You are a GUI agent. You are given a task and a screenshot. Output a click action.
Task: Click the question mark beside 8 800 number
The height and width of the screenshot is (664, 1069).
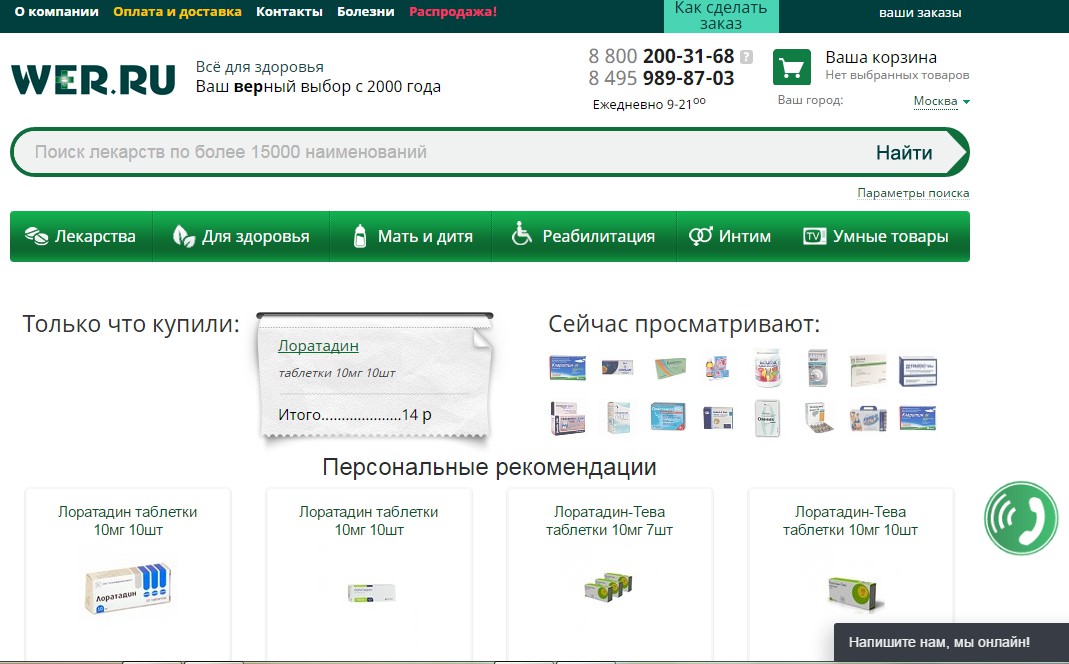point(747,57)
